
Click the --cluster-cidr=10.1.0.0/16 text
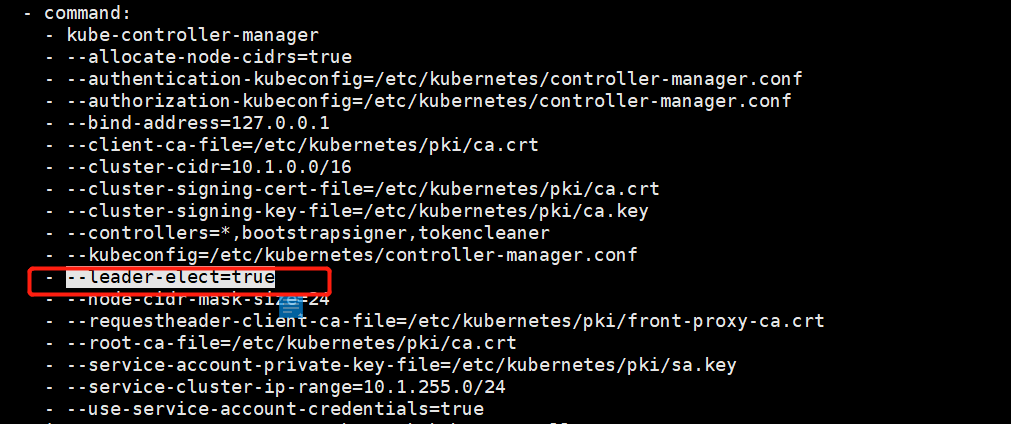[209, 167]
